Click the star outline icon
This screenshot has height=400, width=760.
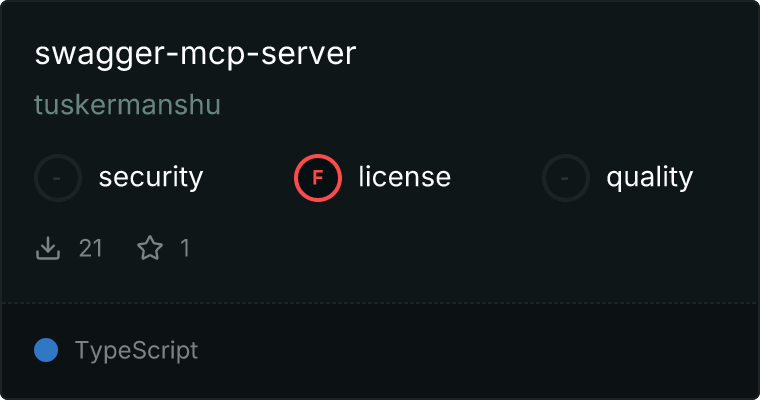[x=150, y=248]
